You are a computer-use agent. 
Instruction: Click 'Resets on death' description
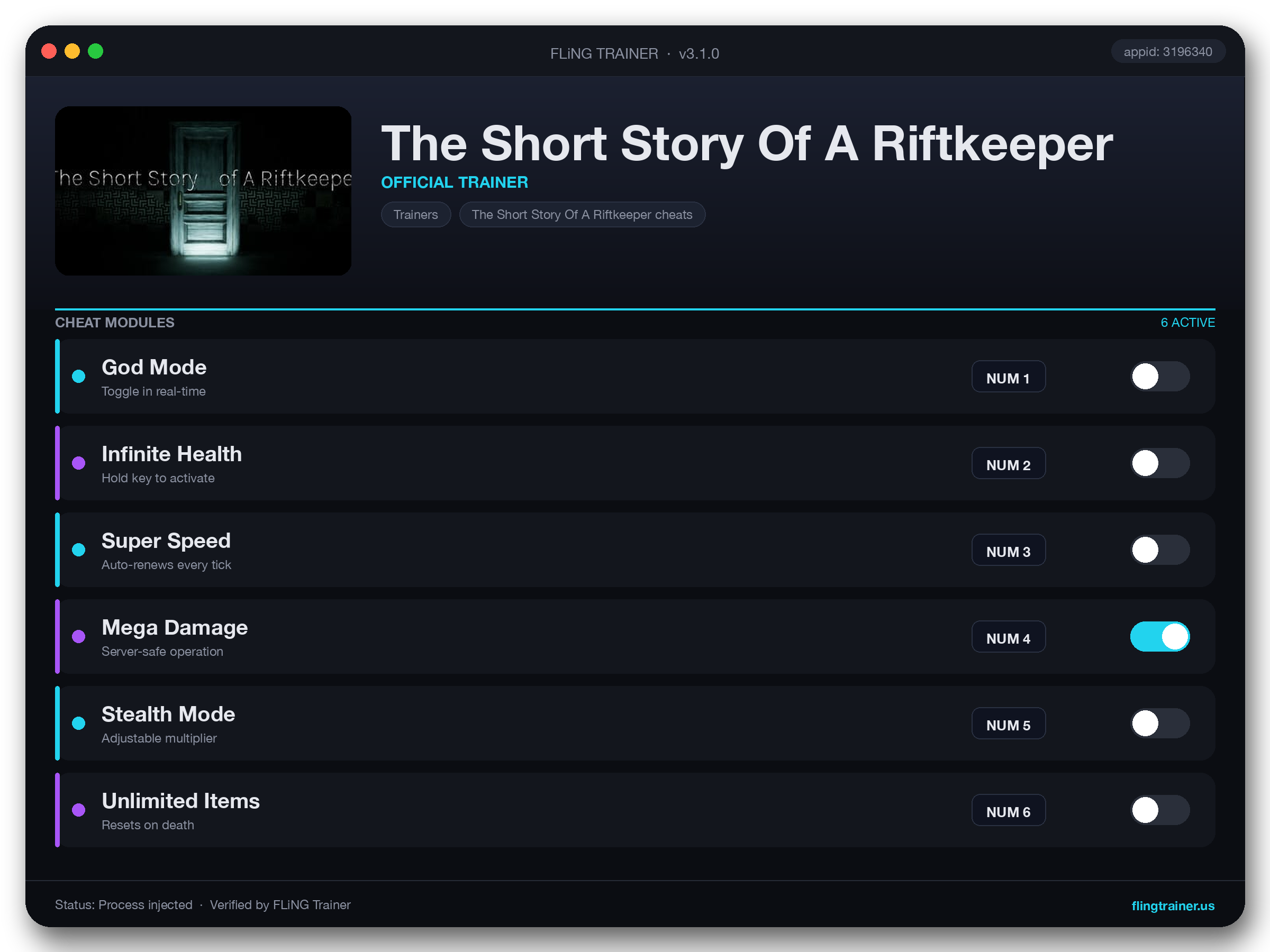148,825
